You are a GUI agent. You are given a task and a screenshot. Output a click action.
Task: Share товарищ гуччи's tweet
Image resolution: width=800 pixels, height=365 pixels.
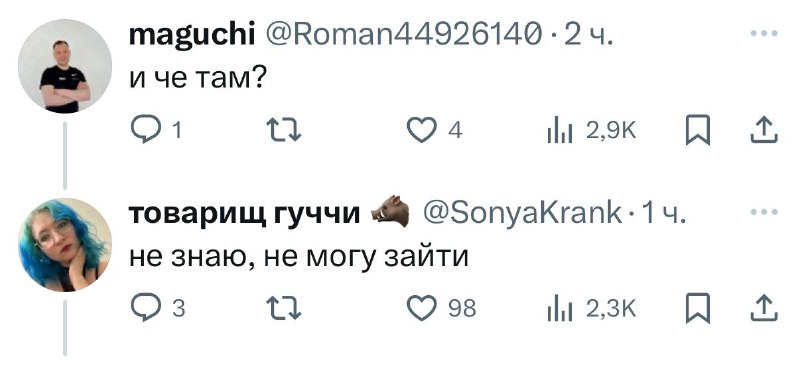[x=764, y=308]
